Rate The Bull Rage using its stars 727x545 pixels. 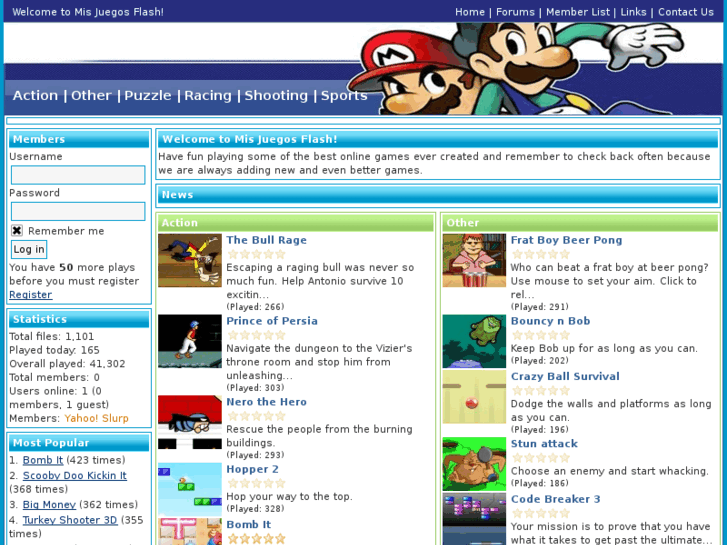(256, 254)
